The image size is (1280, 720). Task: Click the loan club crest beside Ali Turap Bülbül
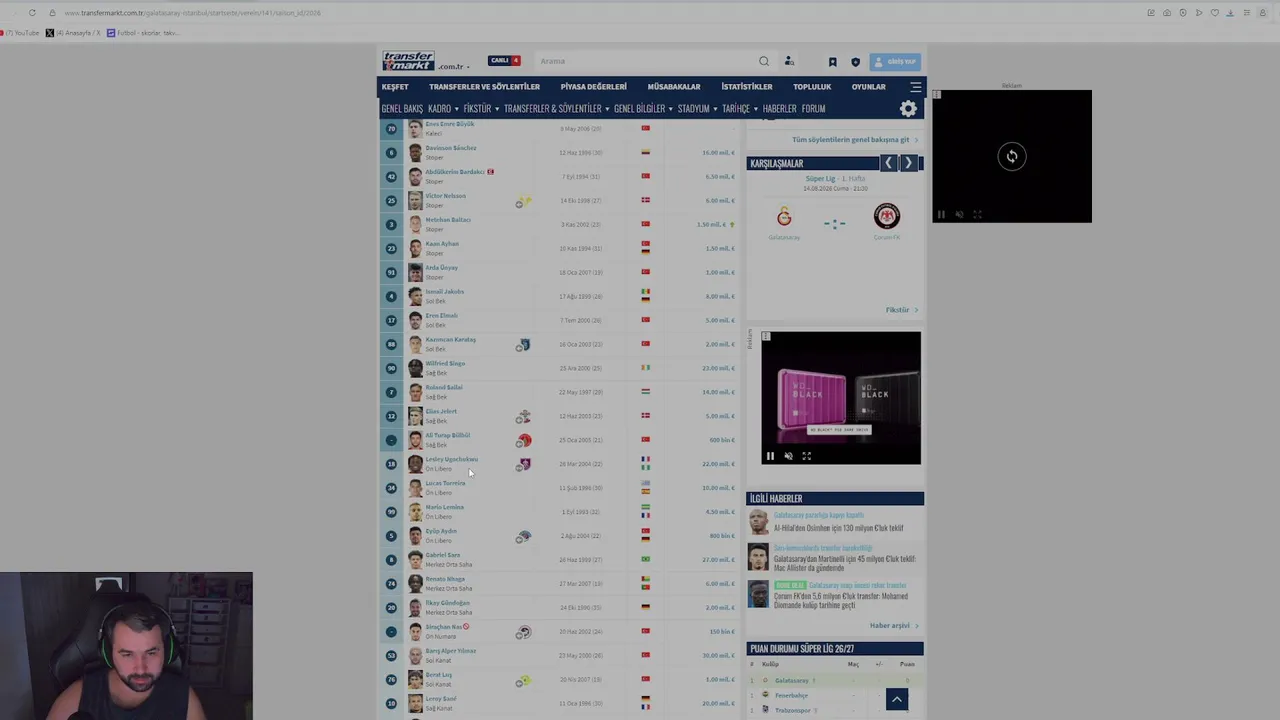point(523,441)
